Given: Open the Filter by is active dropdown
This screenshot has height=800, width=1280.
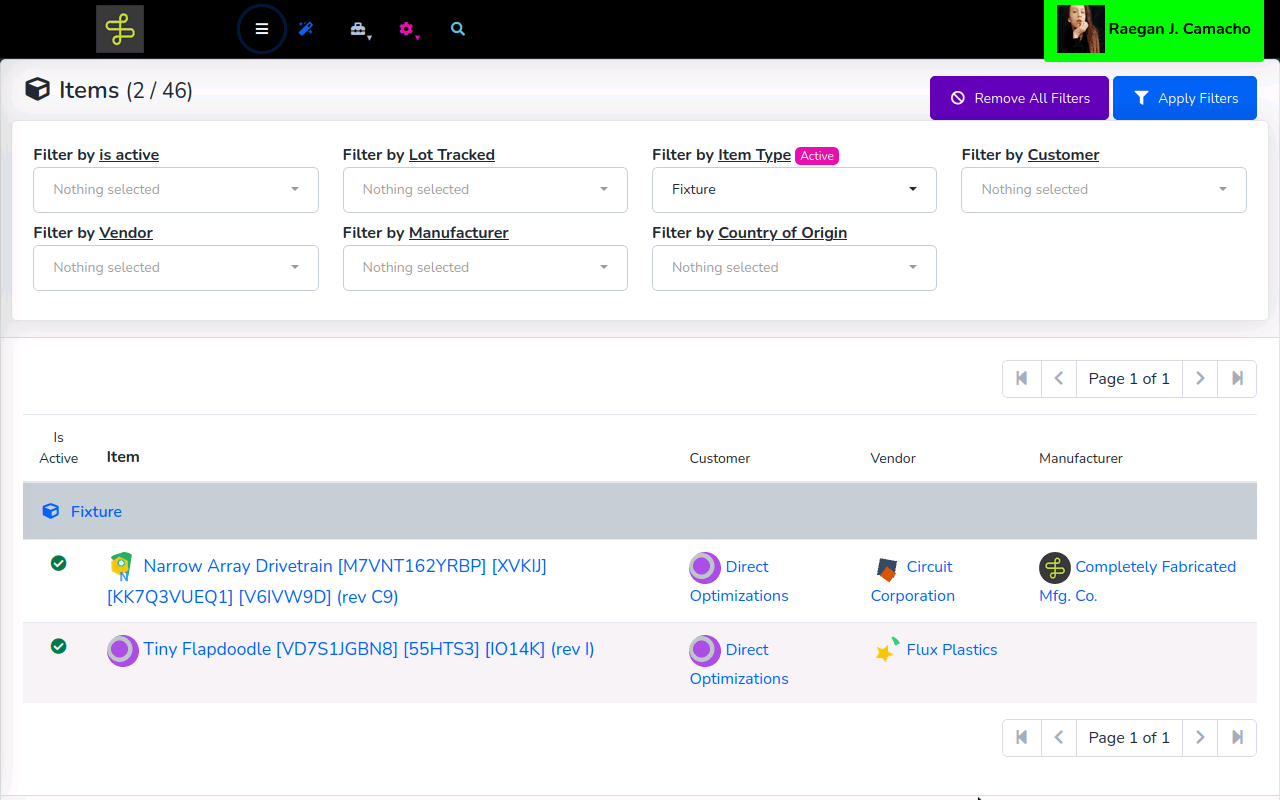Looking at the screenshot, I should [x=176, y=190].
